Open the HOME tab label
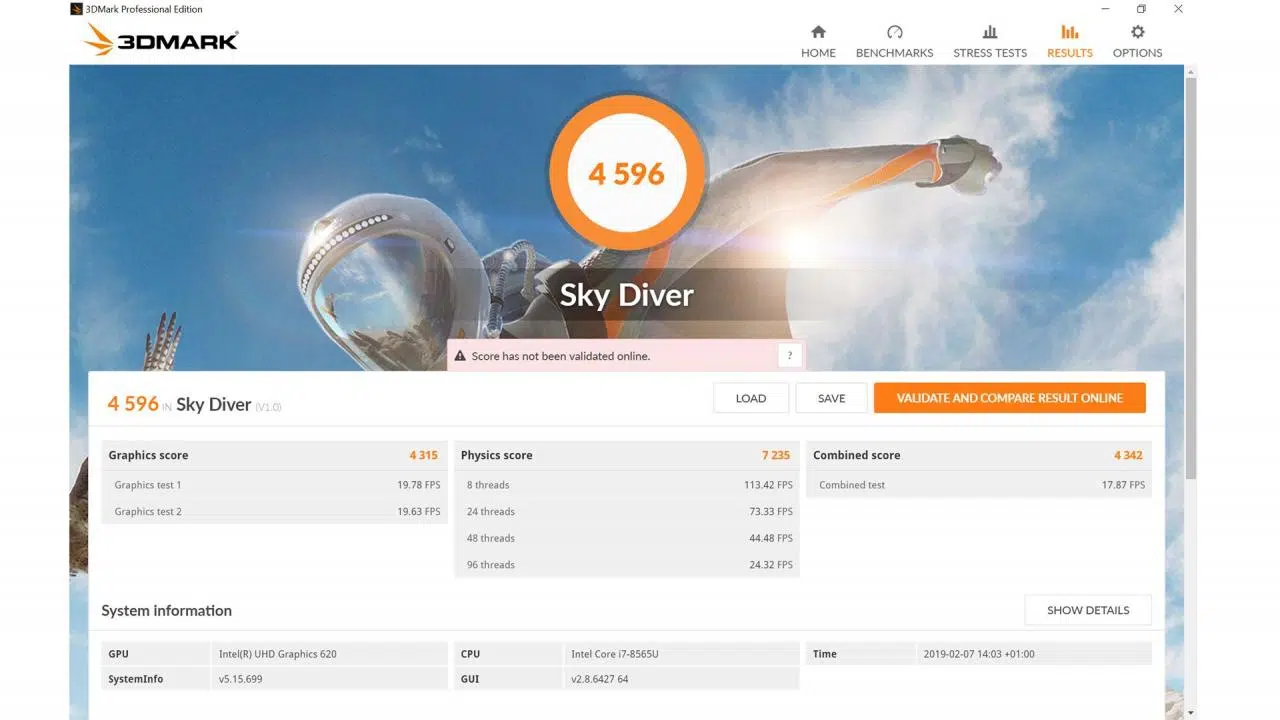1280x720 pixels. coord(818,53)
